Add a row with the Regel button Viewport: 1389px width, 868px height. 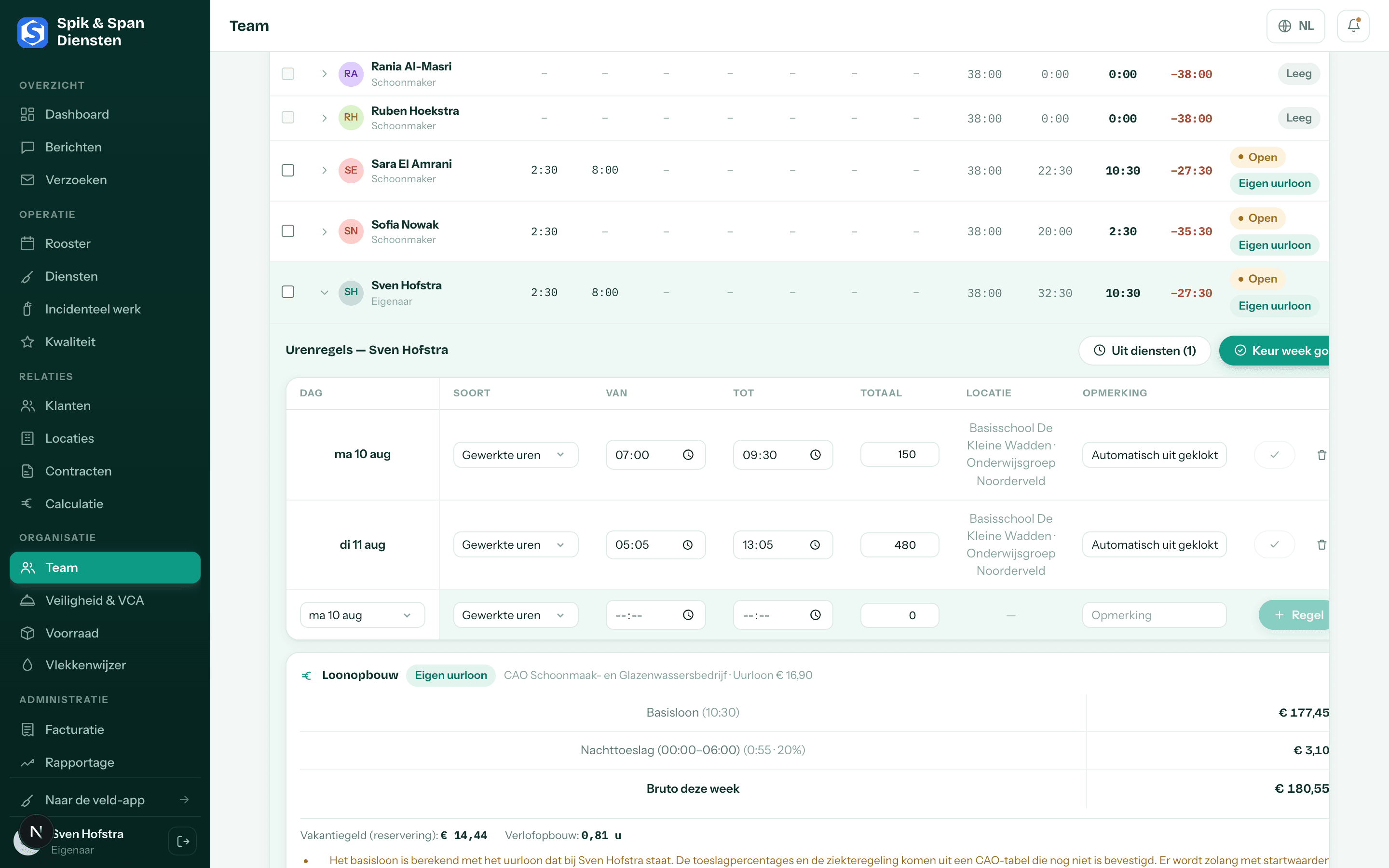pos(1294,615)
